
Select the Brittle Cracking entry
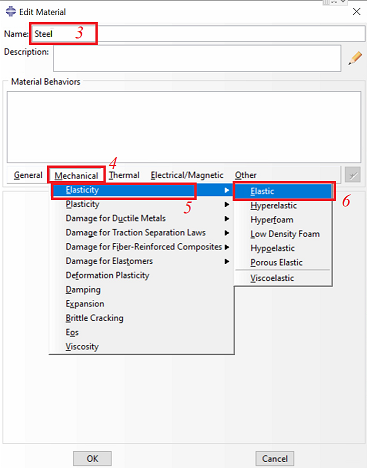point(141,318)
